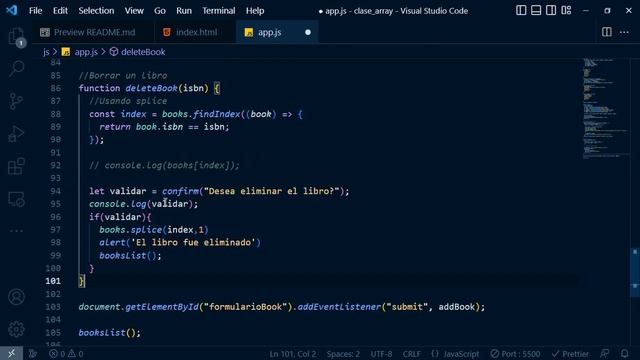Click unsaved dot on app.js tab
640x360 pixels.
[308, 32]
